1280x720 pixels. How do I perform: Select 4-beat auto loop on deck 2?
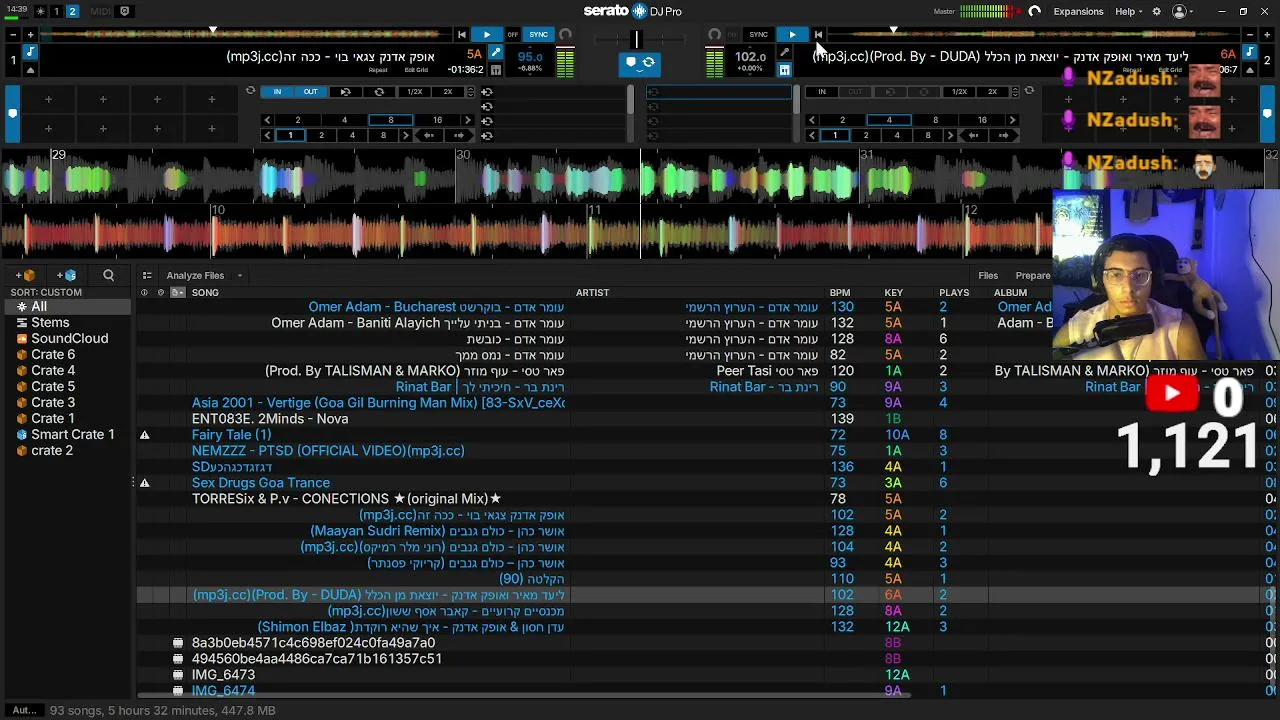click(x=889, y=120)
